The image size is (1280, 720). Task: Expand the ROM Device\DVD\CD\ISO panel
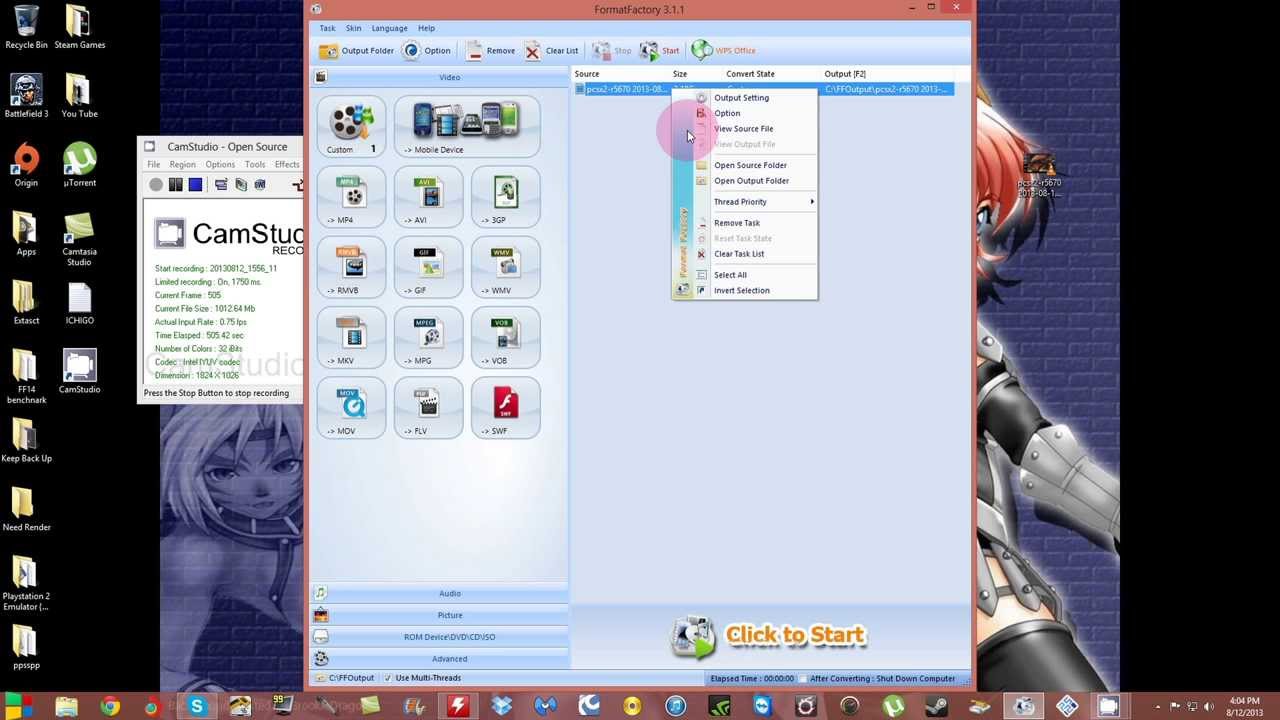[x=441, y=637]
